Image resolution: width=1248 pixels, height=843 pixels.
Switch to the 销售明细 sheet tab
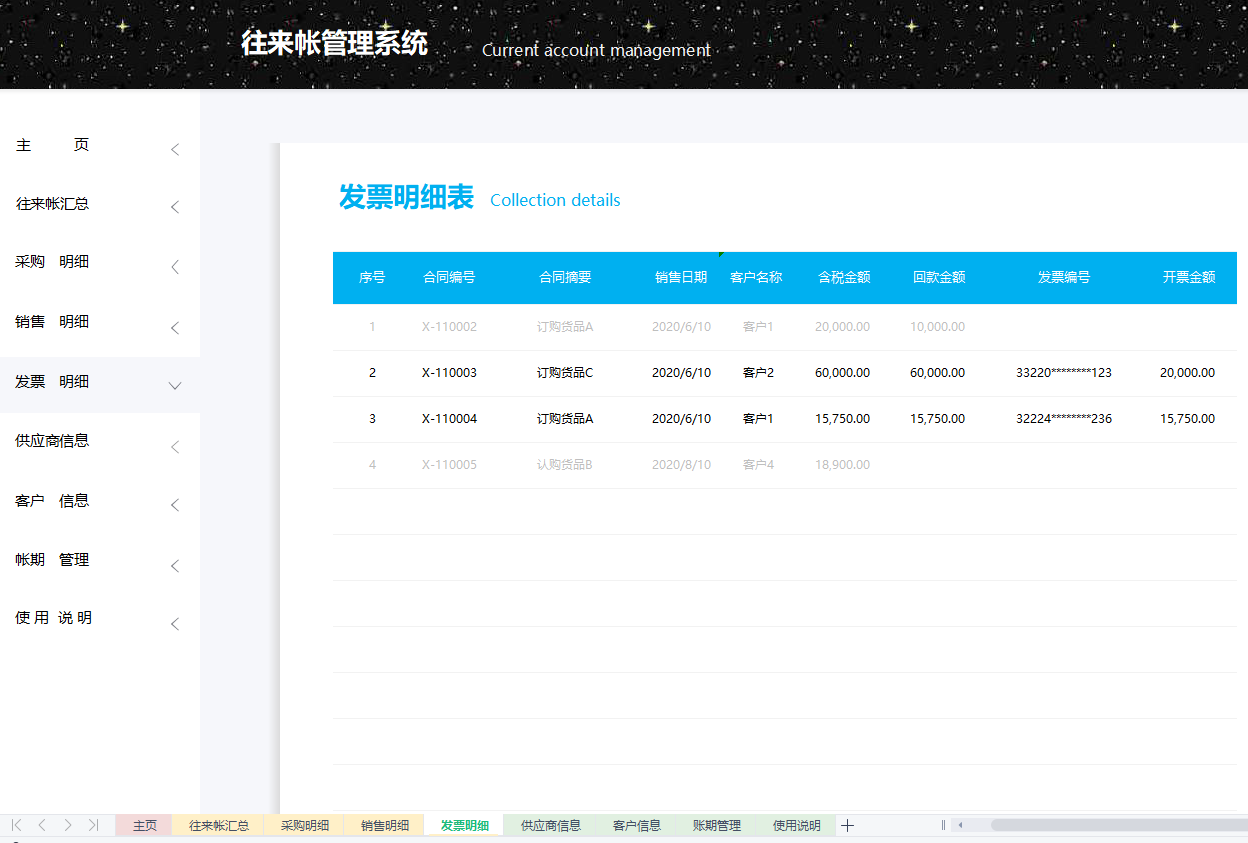click(383, 825)
